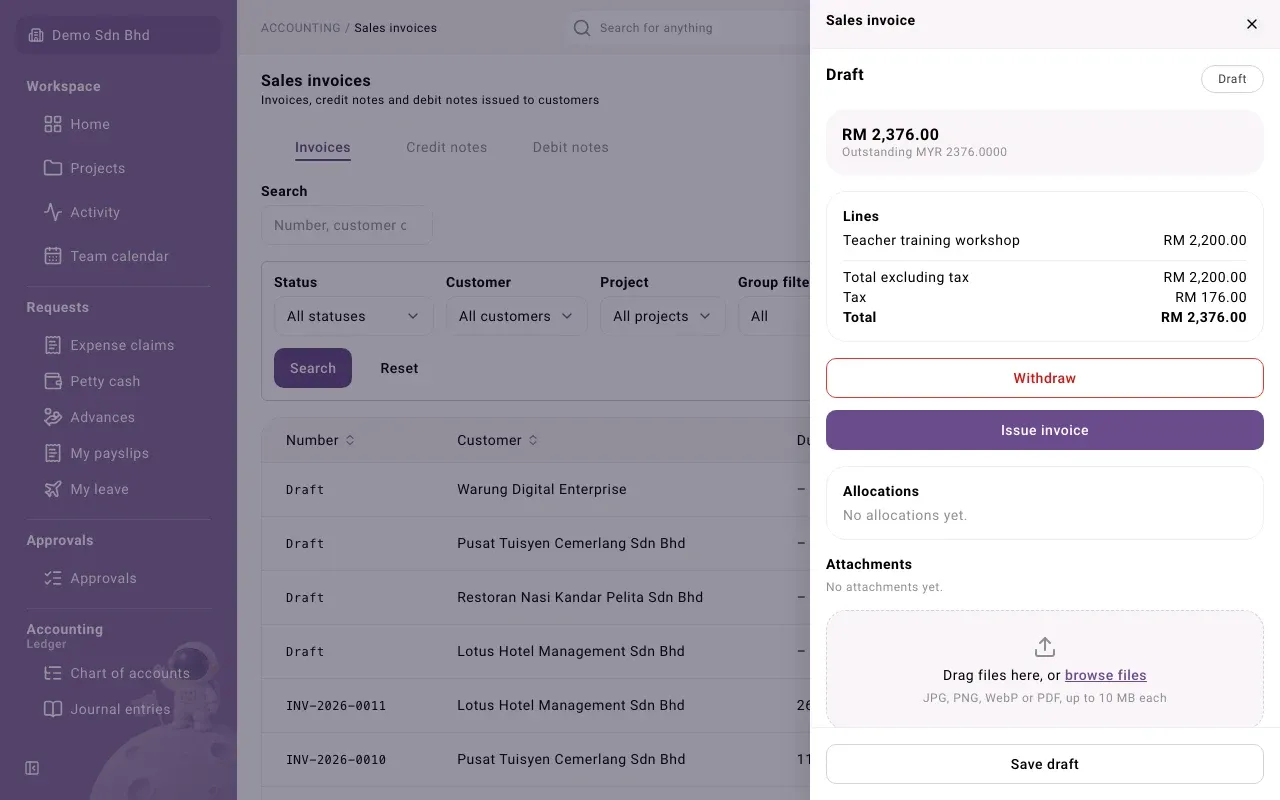Click the Expense claims receipt icon
The image size is (1280, 800).
pyautogui.click(x=53, y=345)
